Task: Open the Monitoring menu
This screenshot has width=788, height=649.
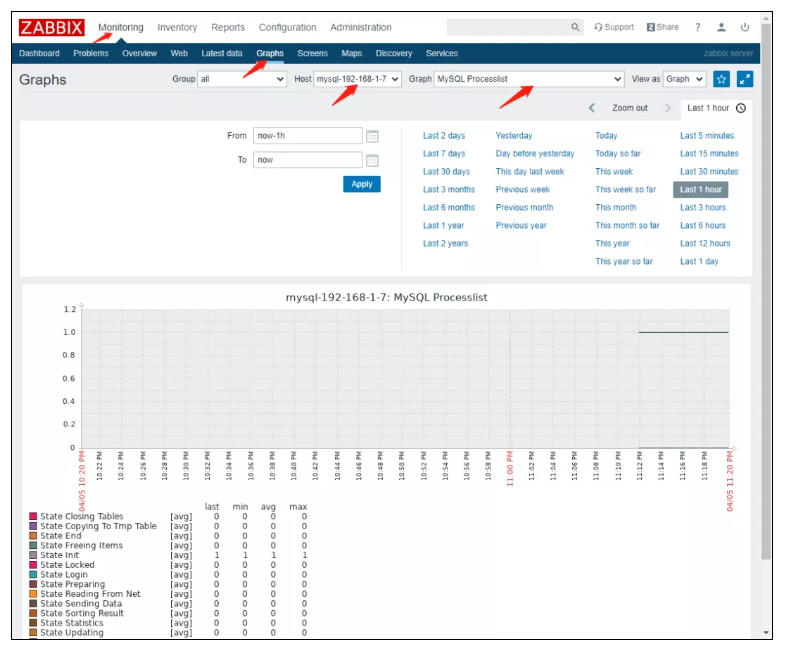Action: tap(121, 27)
